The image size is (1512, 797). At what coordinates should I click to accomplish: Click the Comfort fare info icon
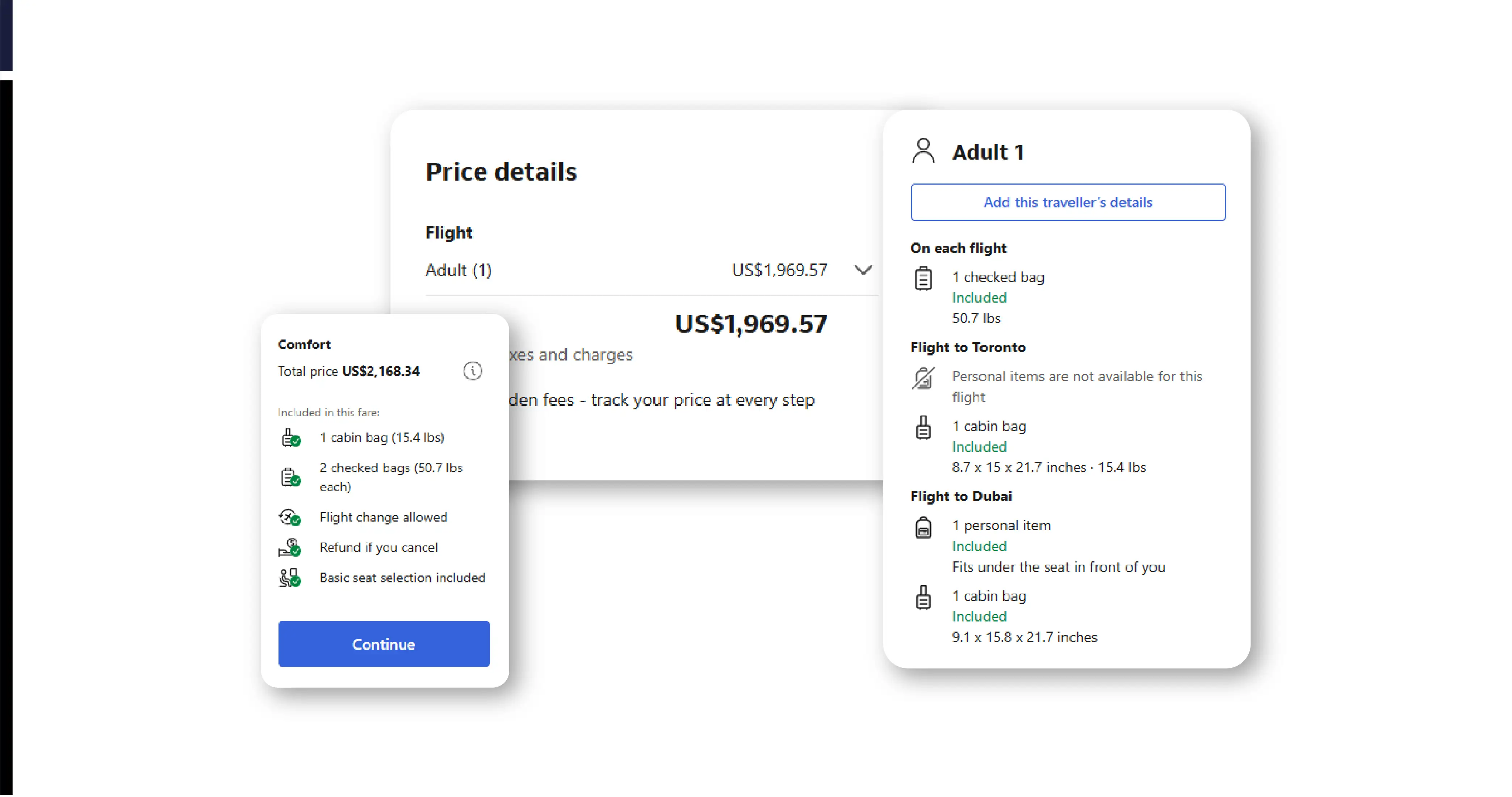click(473, 371)
